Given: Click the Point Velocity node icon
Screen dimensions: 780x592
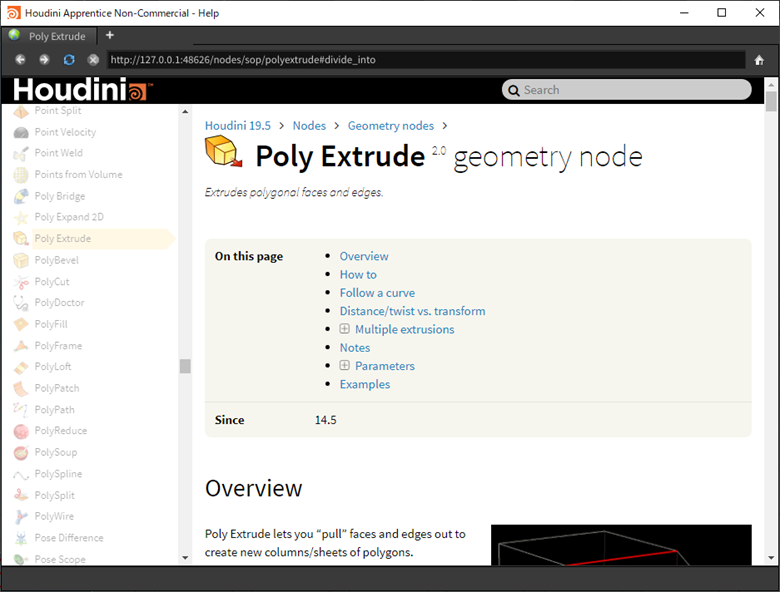Looking at the screenshot, I should click(21, 132).
